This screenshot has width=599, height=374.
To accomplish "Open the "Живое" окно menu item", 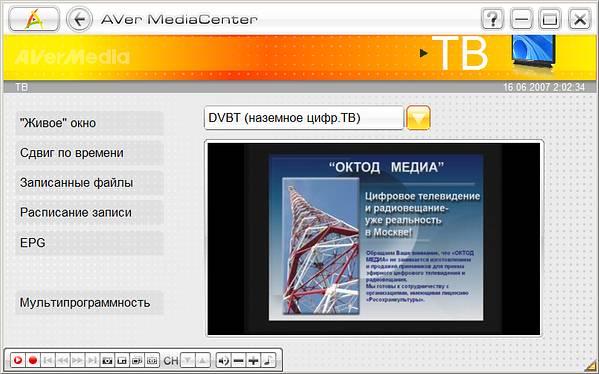I will point(89,123).
